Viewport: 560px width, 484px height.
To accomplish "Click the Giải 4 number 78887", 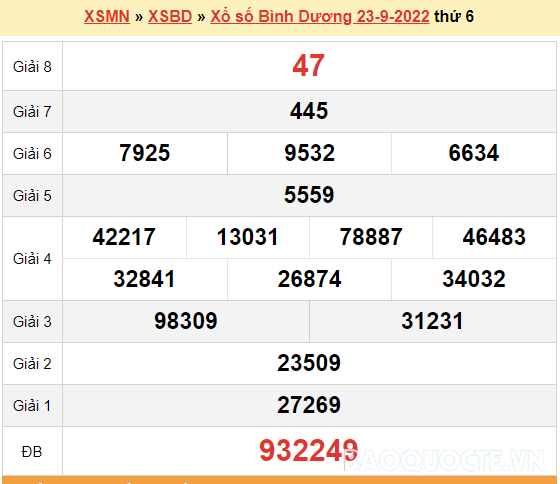I will pos(371,237).
